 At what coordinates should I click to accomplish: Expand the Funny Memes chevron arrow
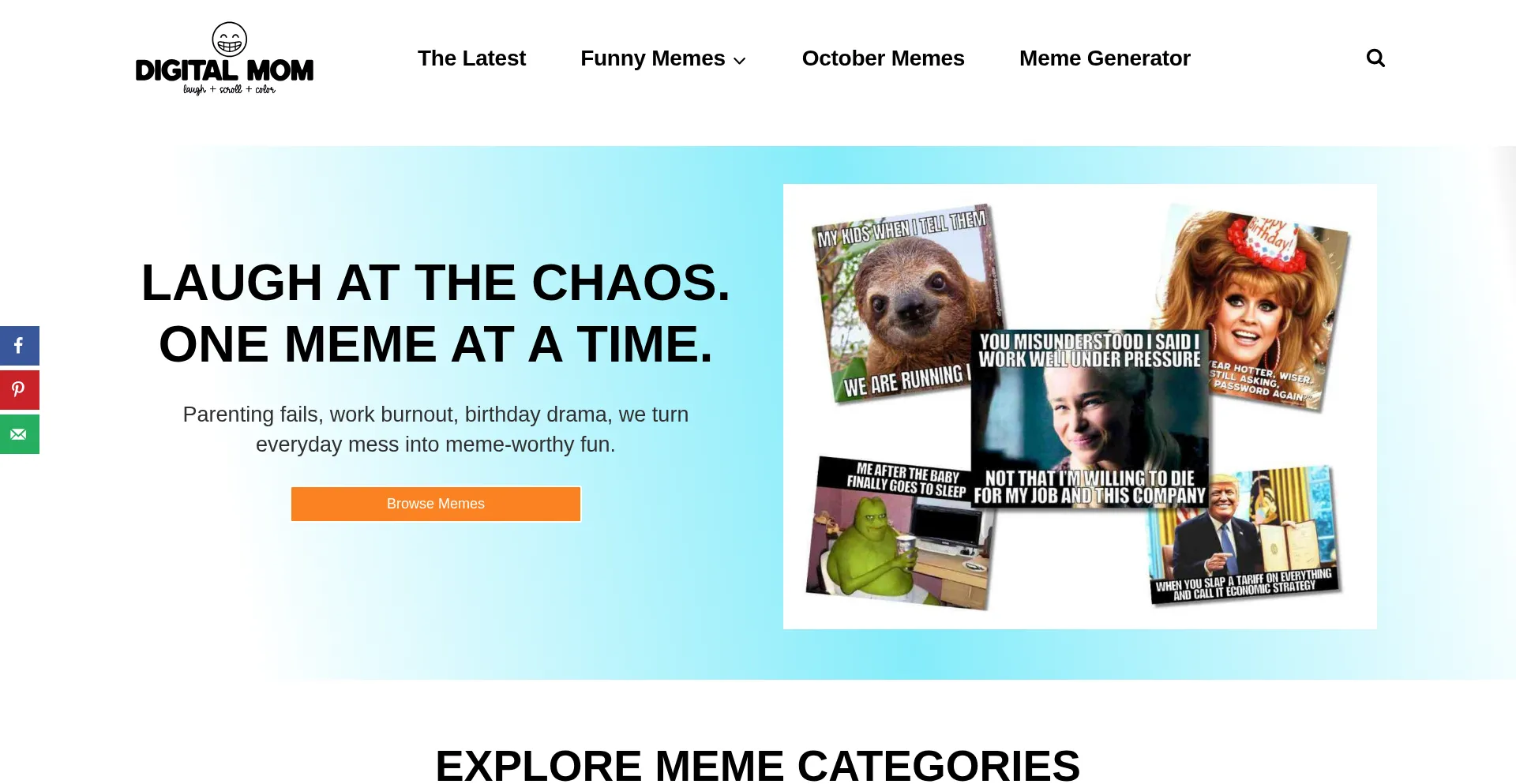pyautogui.click(x=740, y=61)
